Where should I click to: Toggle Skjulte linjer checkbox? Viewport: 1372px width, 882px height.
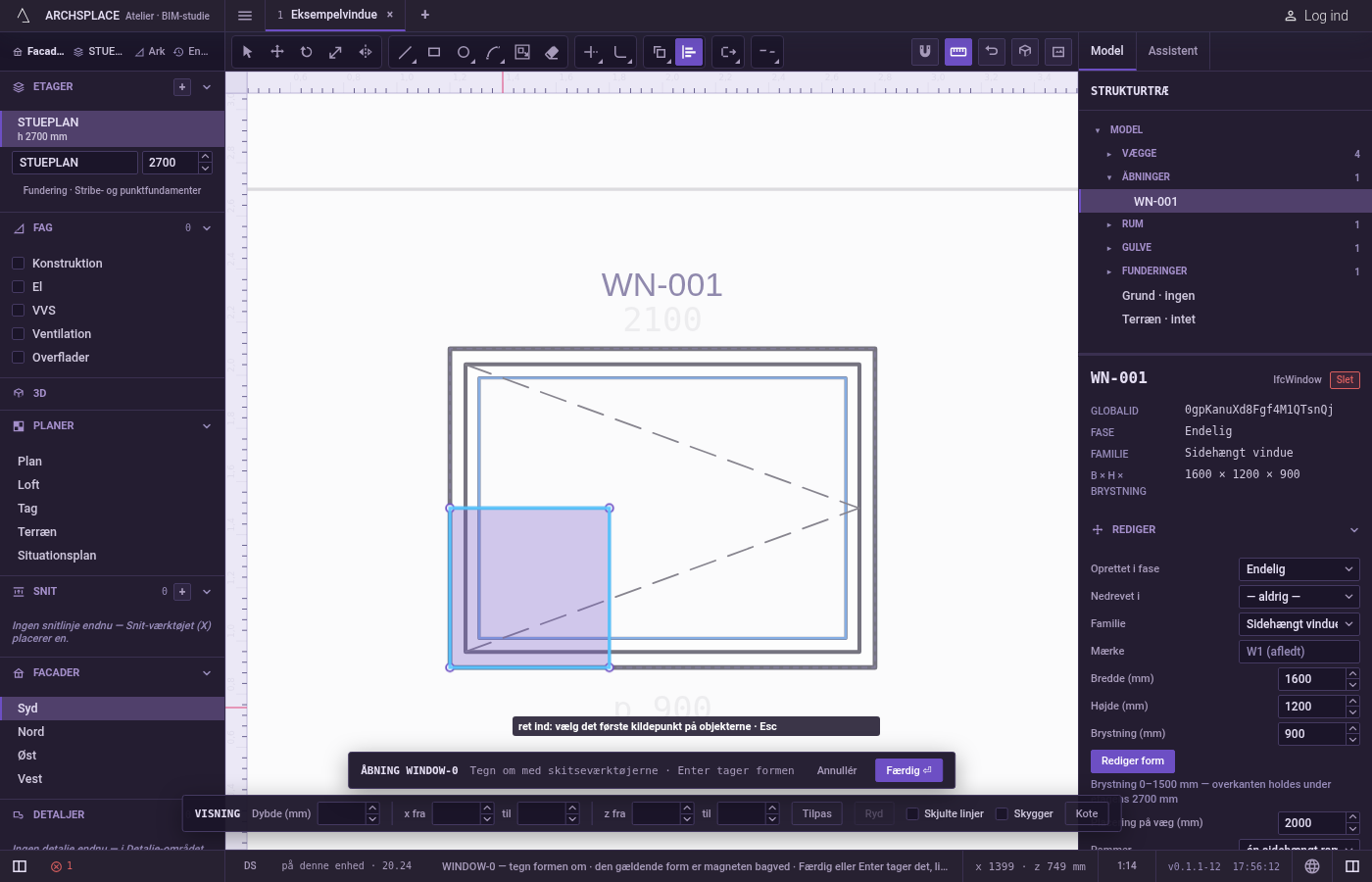(x=912, y=813)
